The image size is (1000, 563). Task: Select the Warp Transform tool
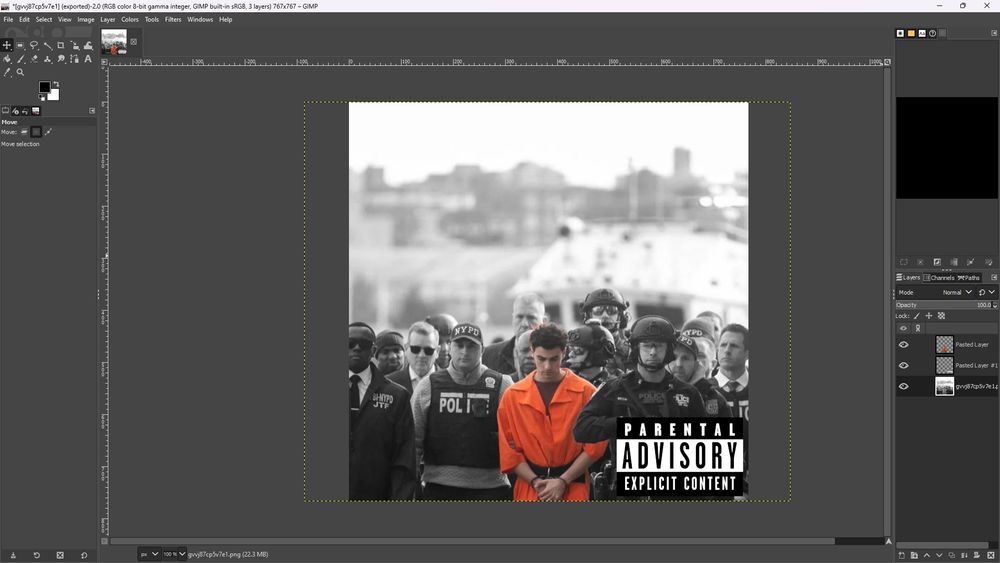88,45
